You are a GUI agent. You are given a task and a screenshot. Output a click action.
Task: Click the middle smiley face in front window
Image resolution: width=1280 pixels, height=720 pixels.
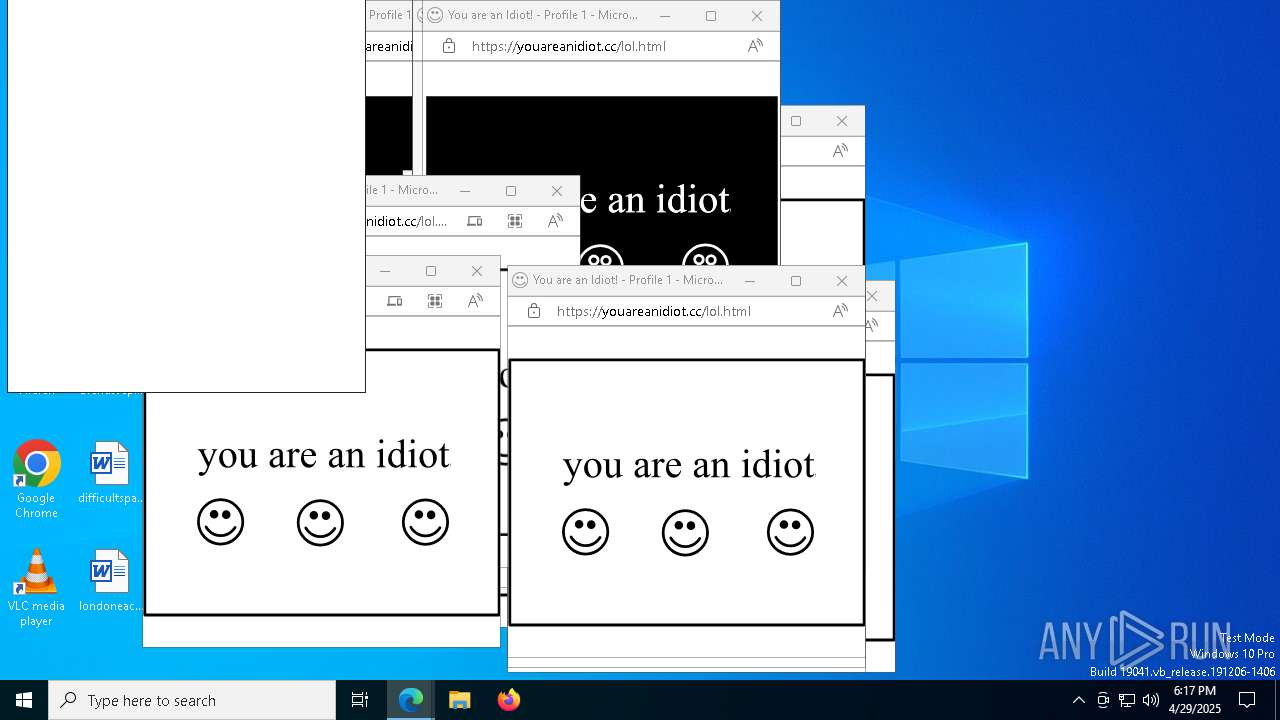tap(685, 532)
